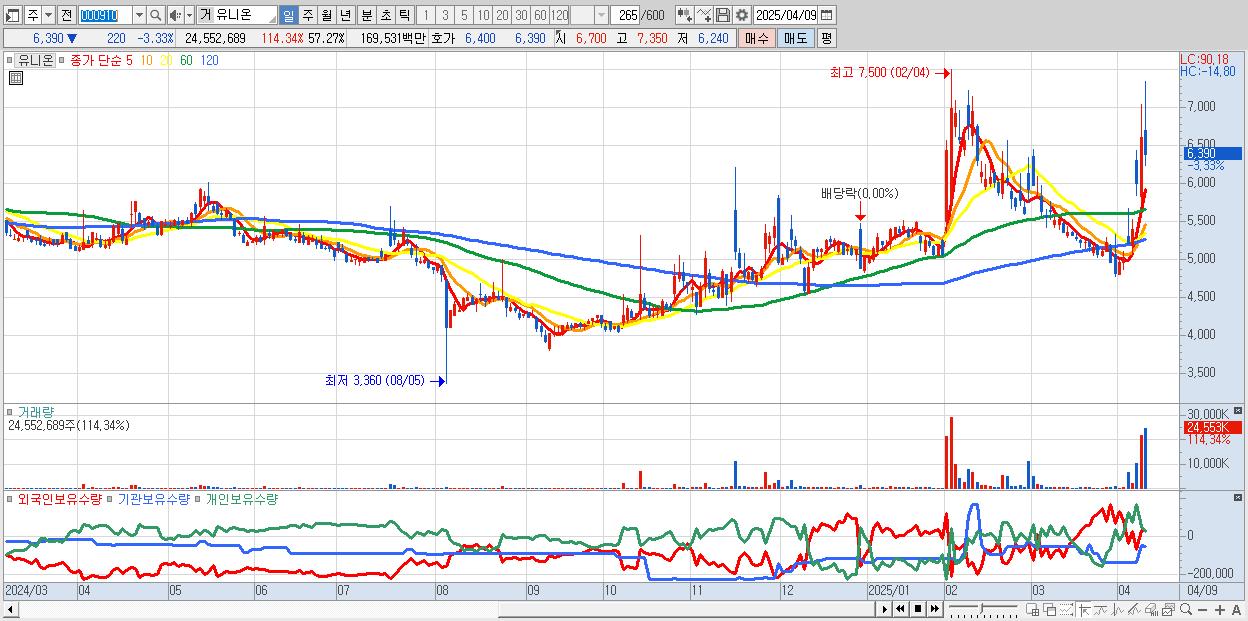Select the 틱 tick chart period
Screen dimensions: 1248x621
404,15
